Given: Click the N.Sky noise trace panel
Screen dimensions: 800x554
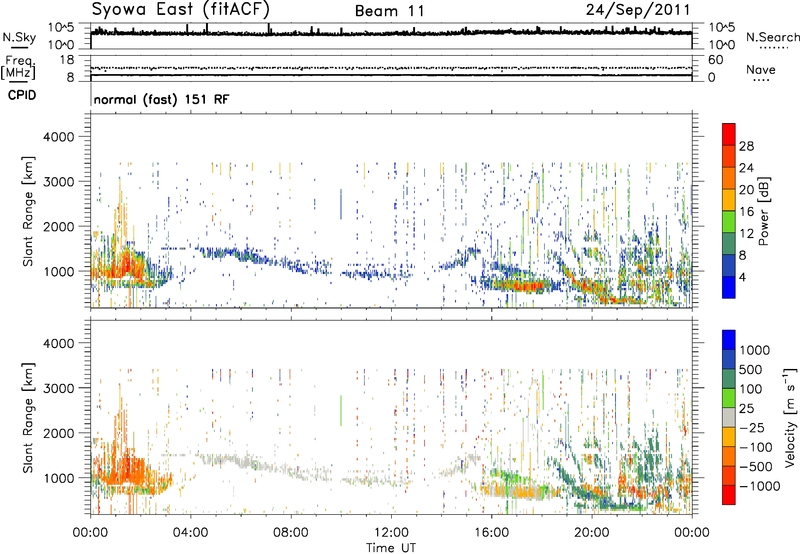Looking at the screenshot, I should [x=391, y=36].
